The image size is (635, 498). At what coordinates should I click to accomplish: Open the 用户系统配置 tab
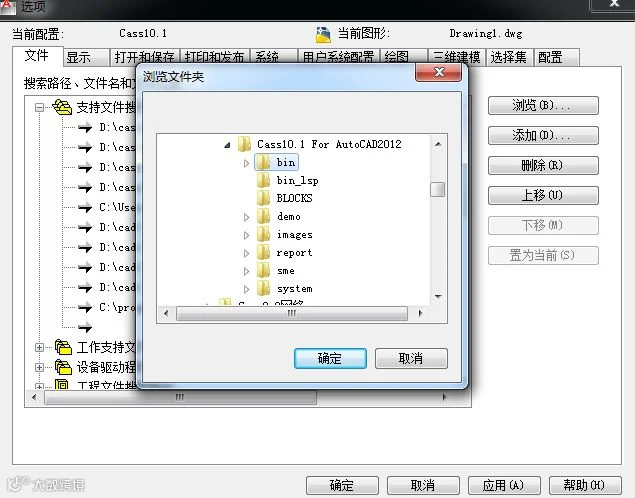coord(339,57)
